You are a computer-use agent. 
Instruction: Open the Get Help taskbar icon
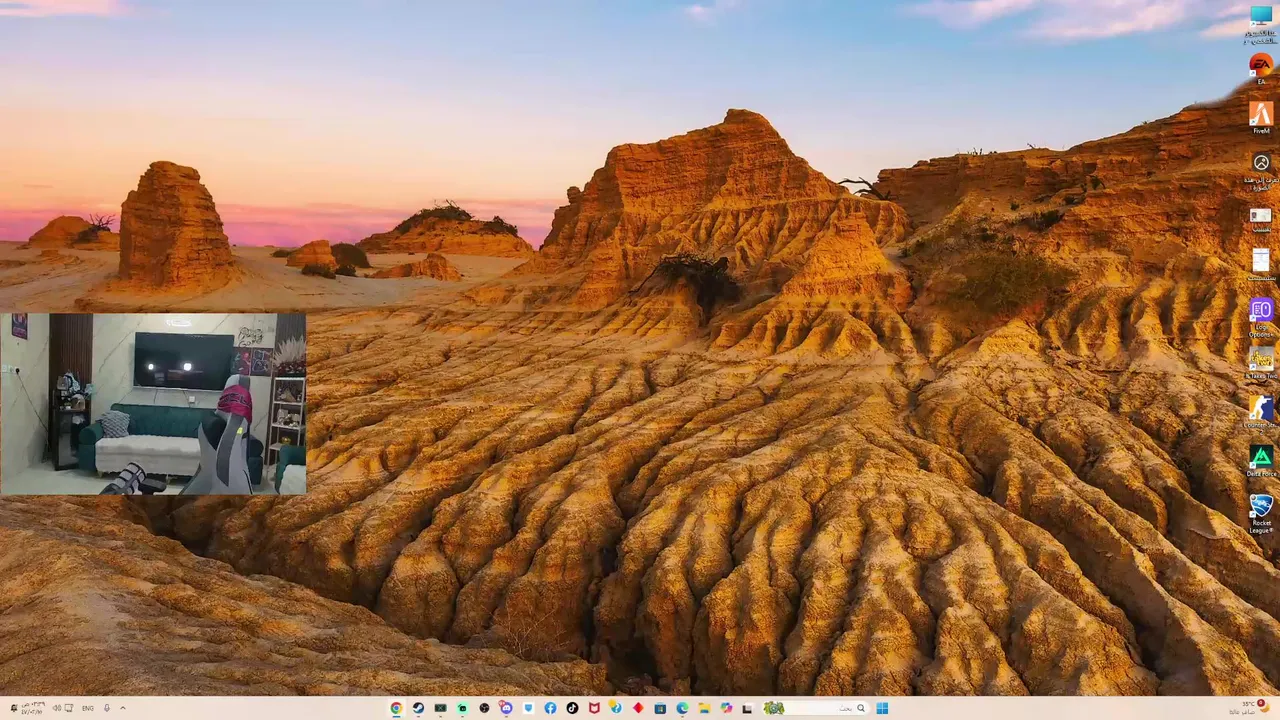[x=616, y=708]
